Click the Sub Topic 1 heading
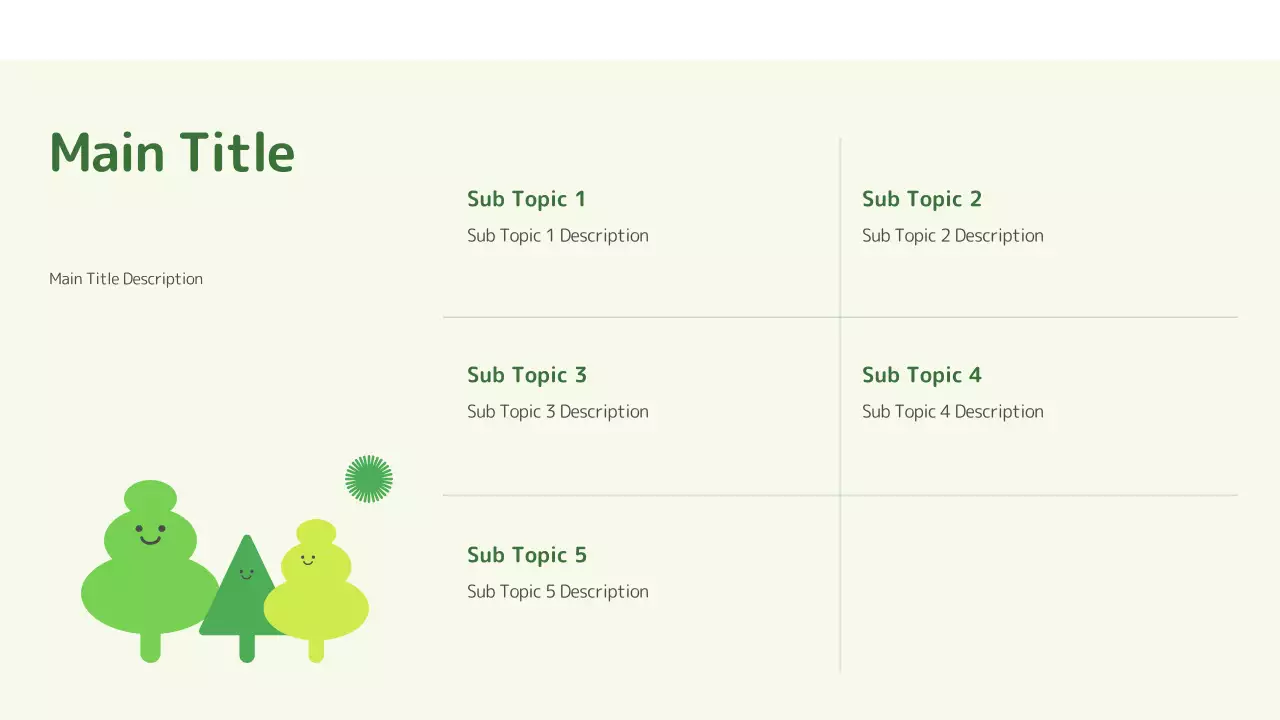This screenshot has width=1280, height=720. click(526, 199)
